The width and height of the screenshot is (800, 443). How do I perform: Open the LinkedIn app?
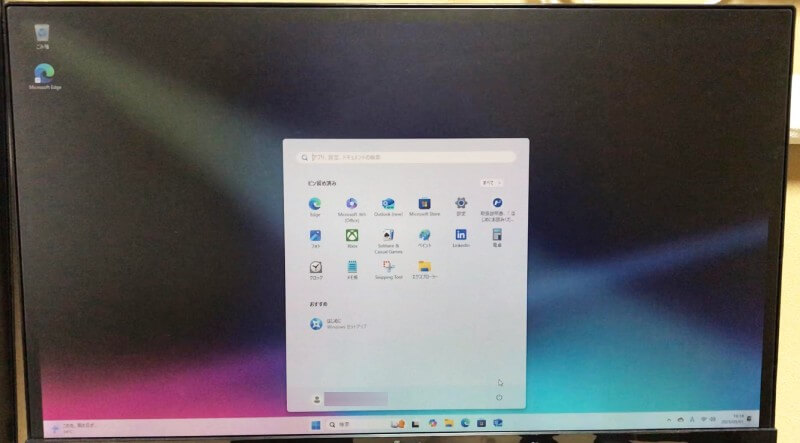pos(461,238)
